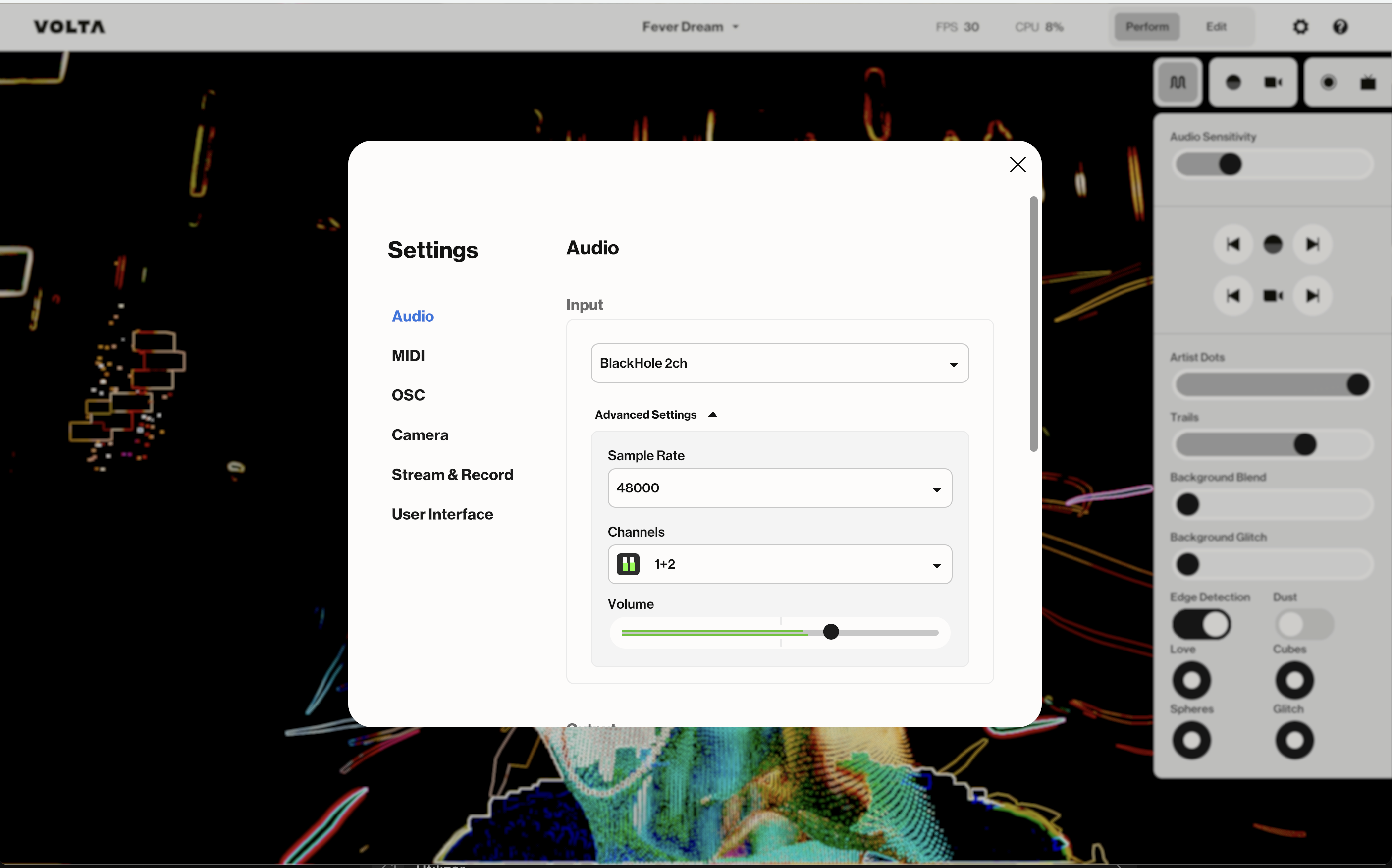Switch to Edit mode
Screen dimensions: 1392x868
[x=1216, y=27]
